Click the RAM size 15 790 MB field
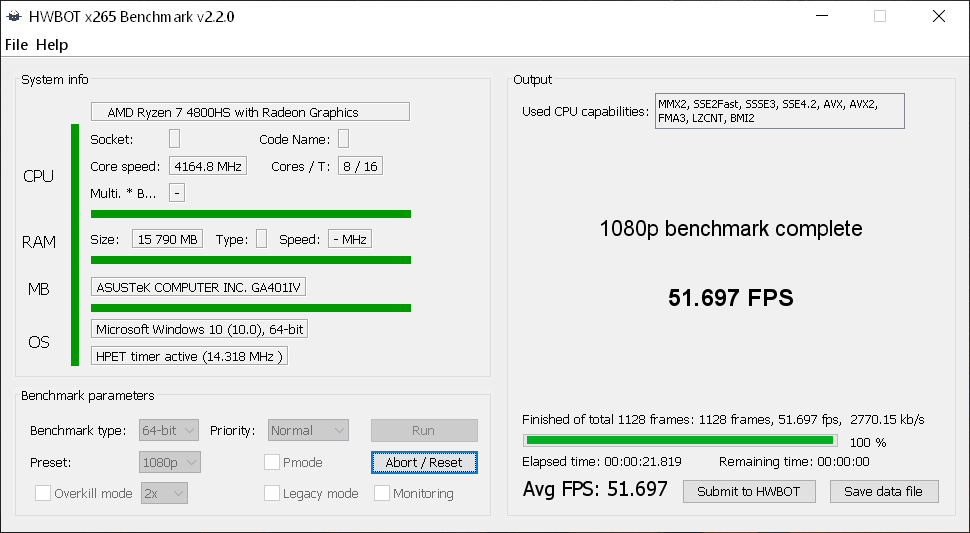 167,239
